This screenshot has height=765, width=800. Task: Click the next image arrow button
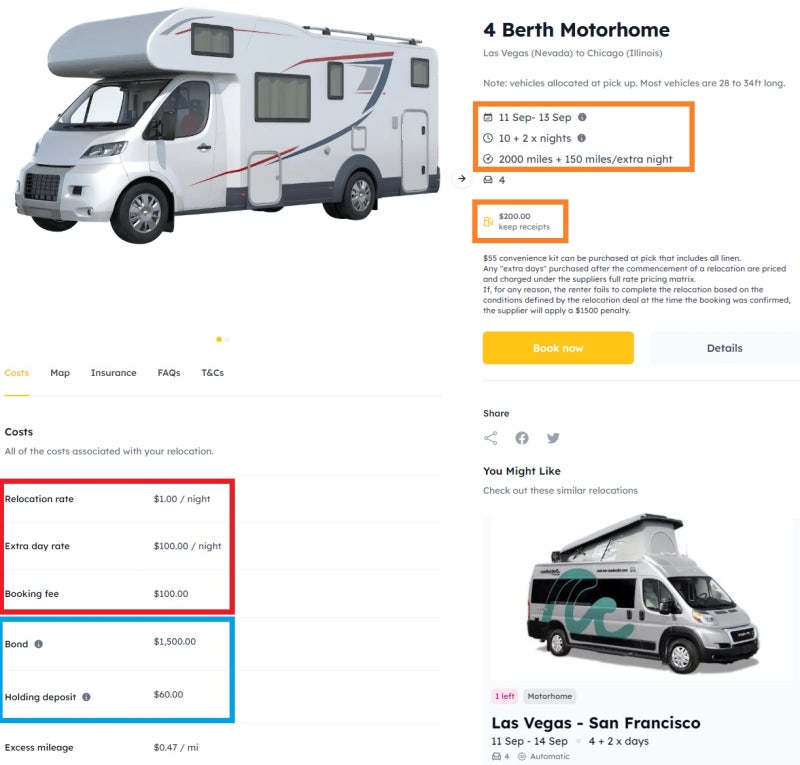pyautogui.click(x=461, y=179)
